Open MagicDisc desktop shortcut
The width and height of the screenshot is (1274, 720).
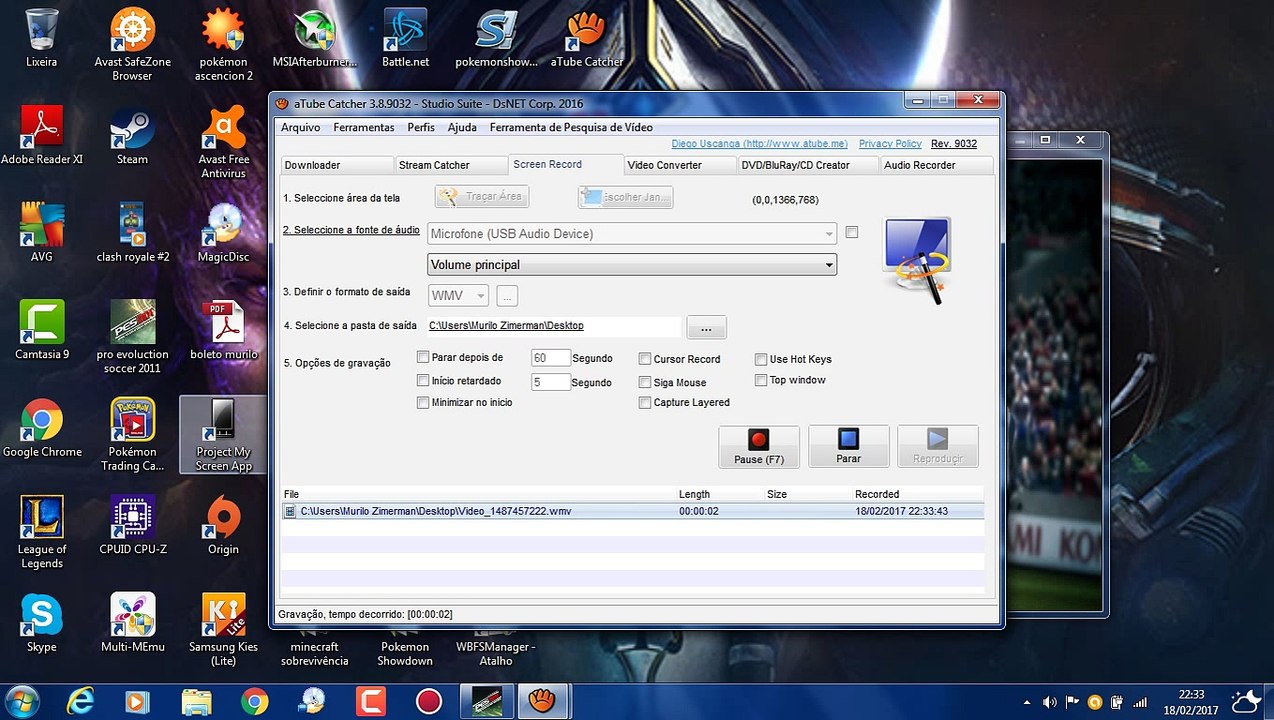(x=223, y=232)
